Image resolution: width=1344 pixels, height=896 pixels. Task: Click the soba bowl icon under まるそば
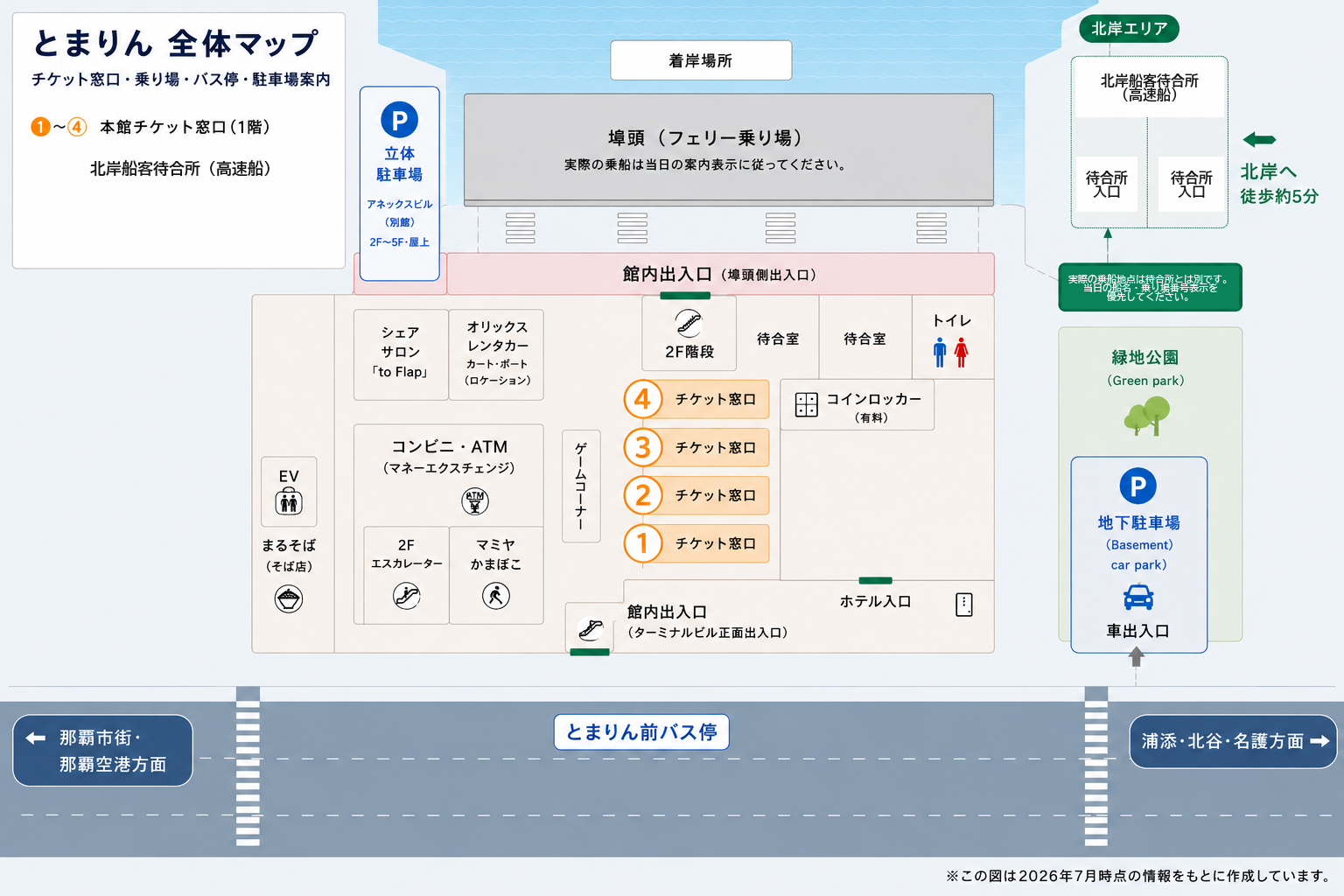[x=289, y=599]
